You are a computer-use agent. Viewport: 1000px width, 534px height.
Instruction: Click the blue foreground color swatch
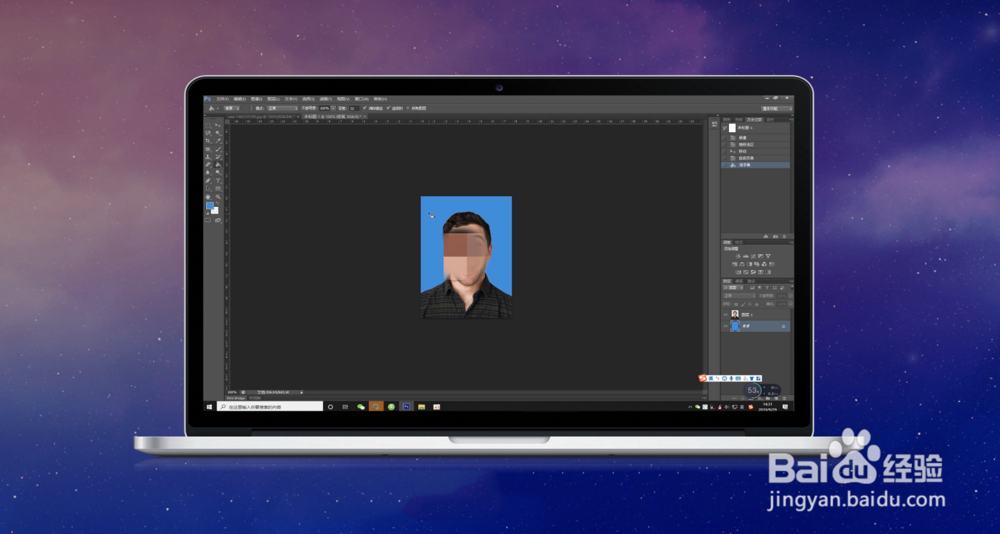coord(210,205)
